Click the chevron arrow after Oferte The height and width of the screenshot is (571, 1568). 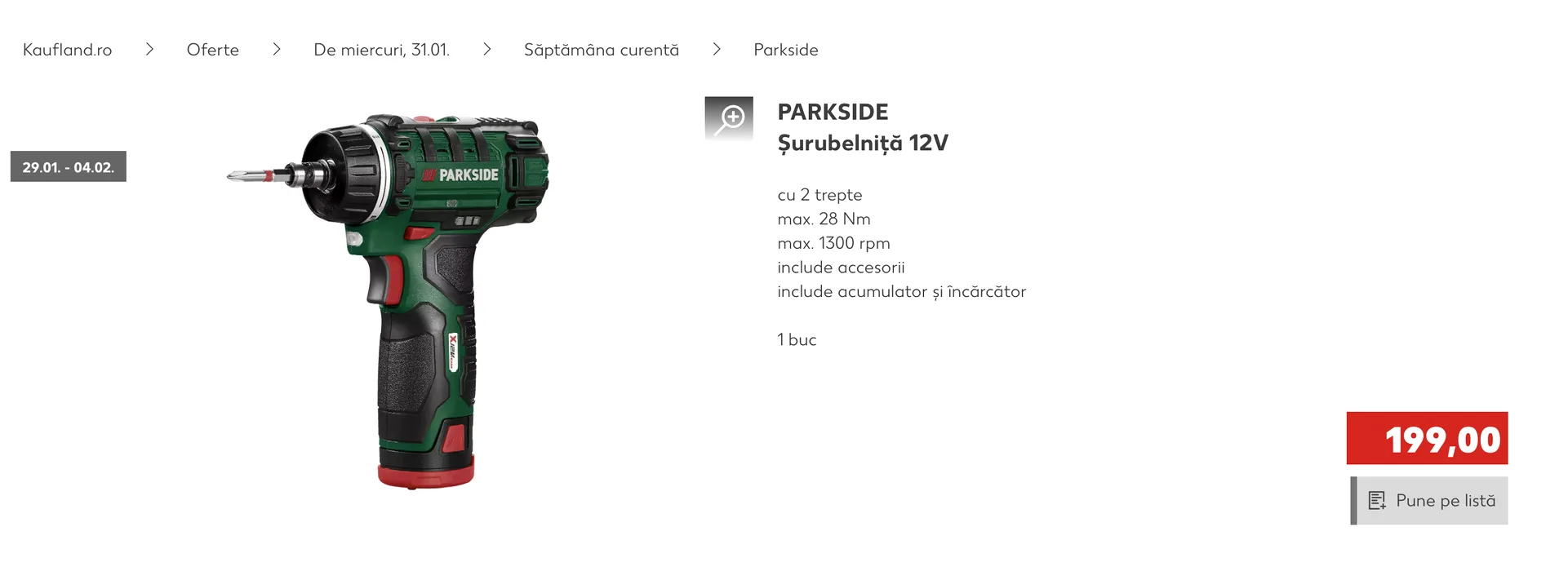click(x=277, y=50)
